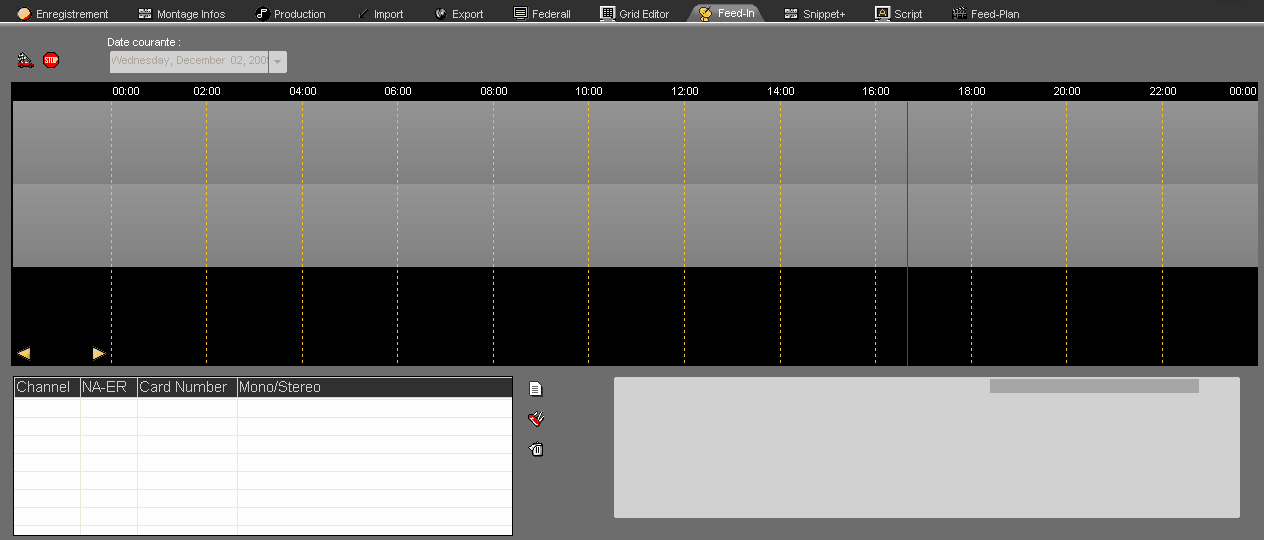Click the 12:00 marker on the timeline

coord(685,91)
